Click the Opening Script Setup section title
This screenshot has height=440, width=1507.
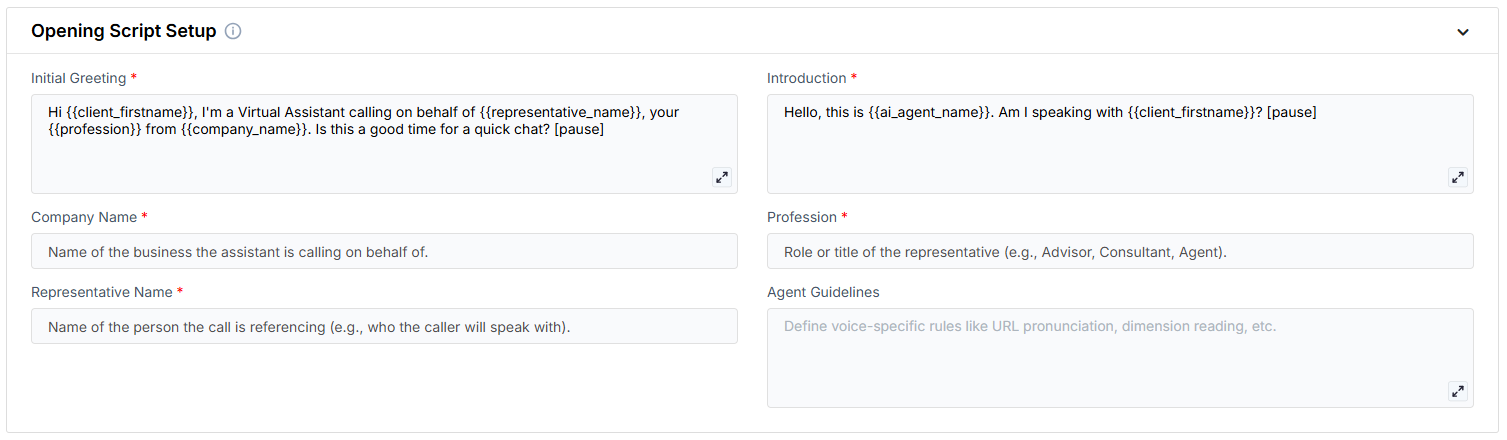click(124, 31)
